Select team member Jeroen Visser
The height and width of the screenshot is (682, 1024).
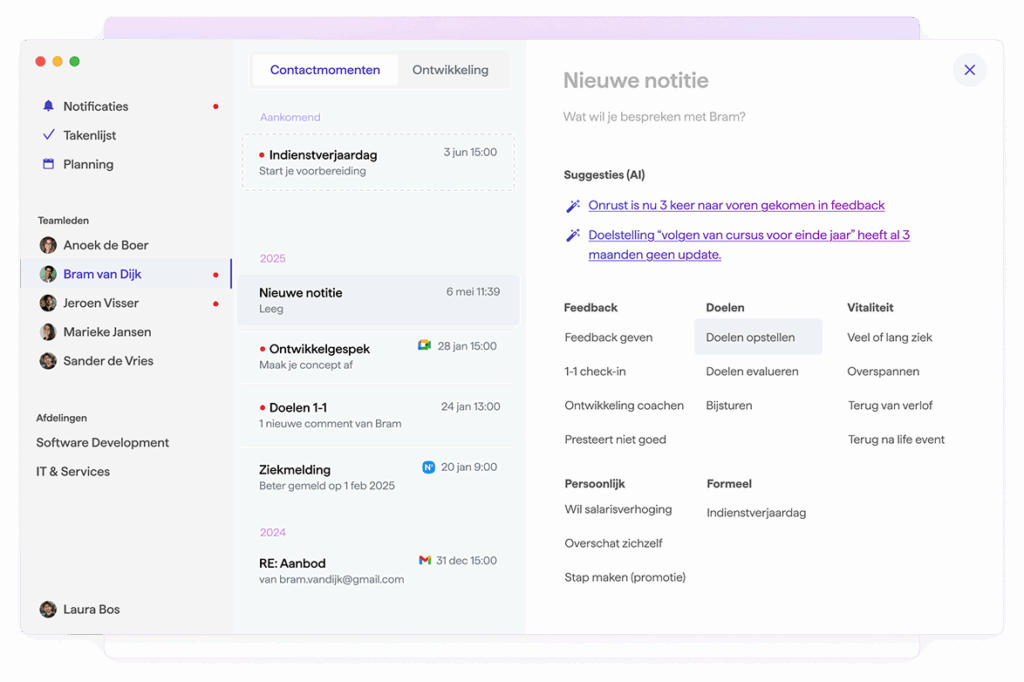coord(100,303)
